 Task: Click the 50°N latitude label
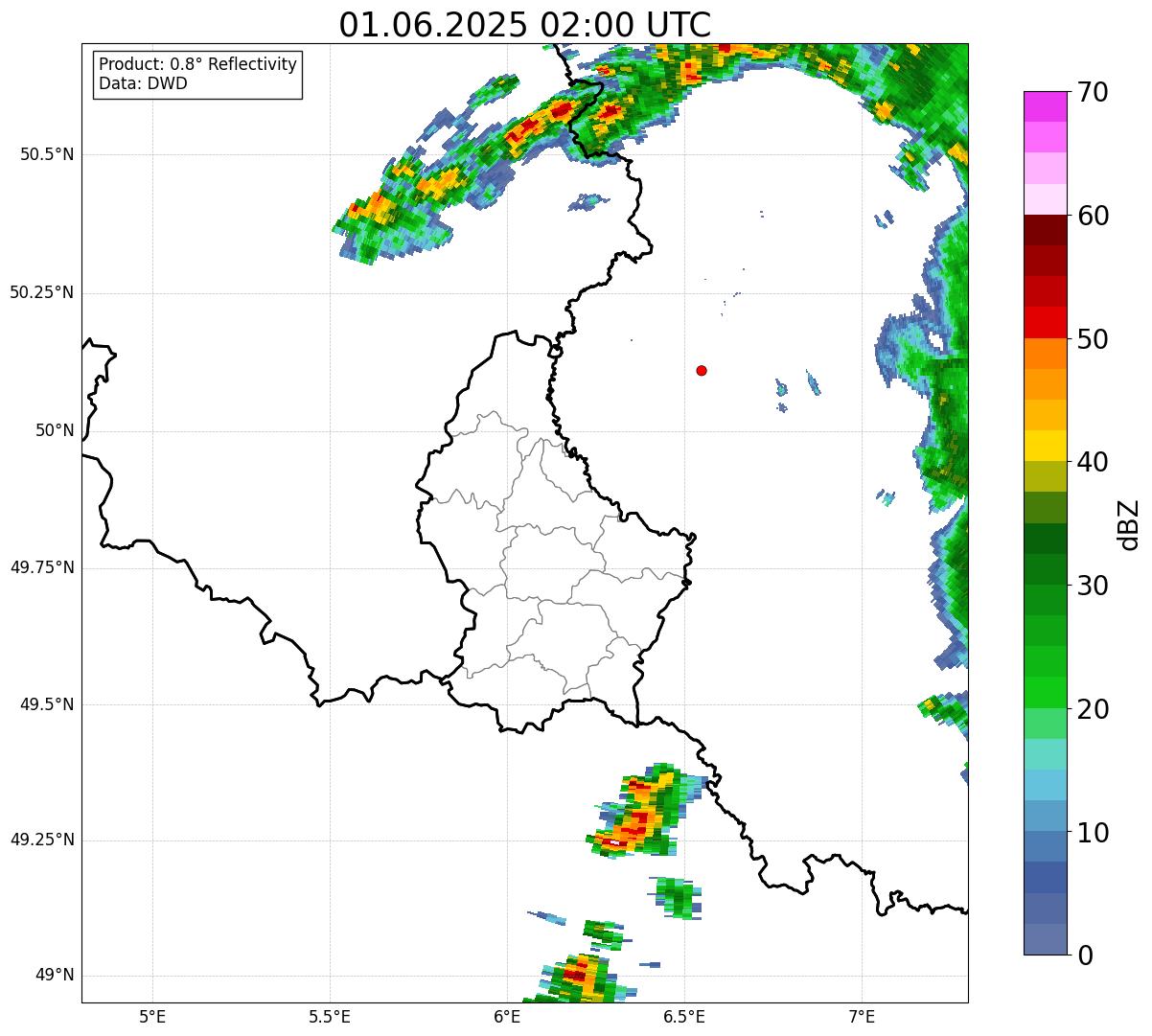pyautogui.click(x=55, y=430)
